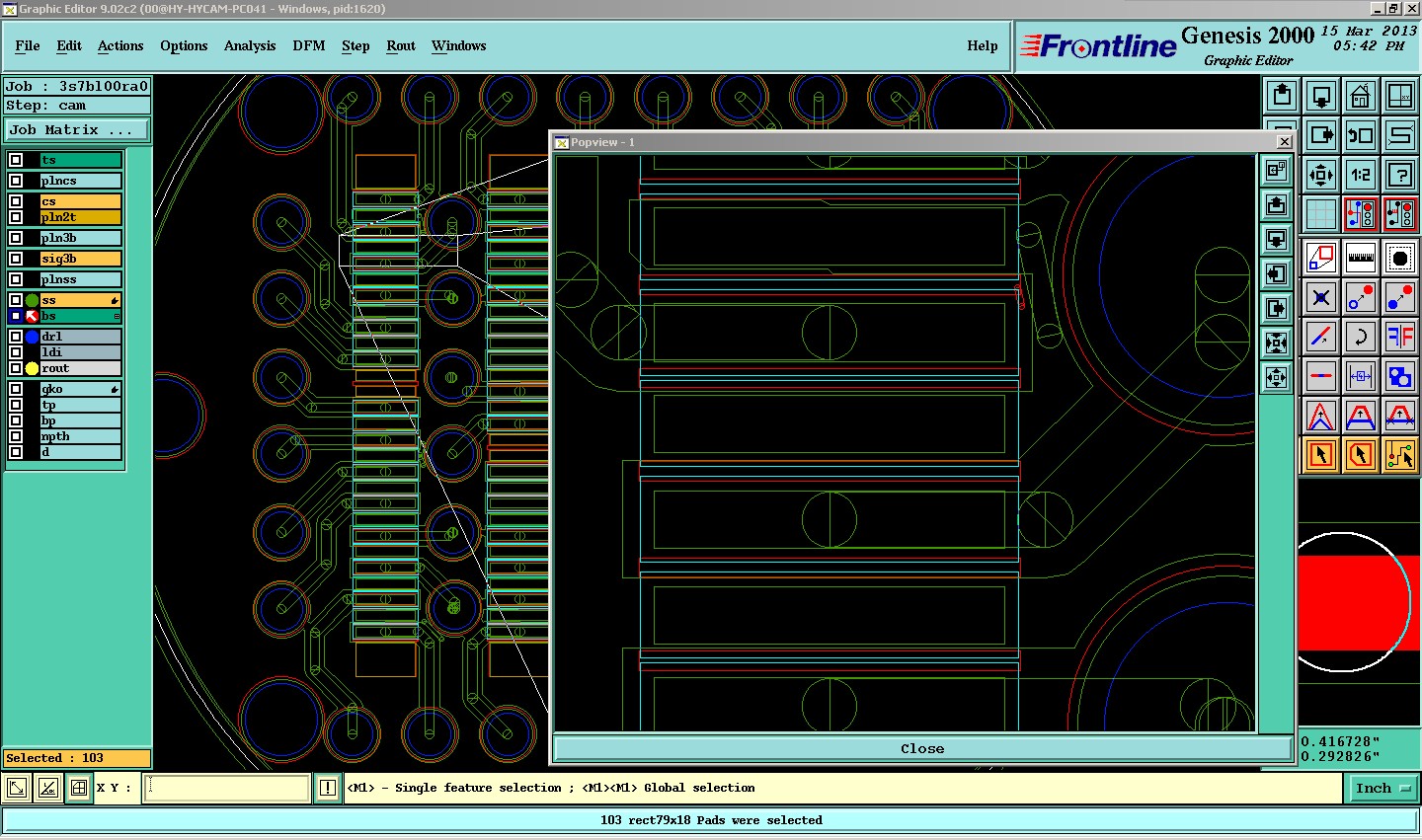Expand the gko layer arrow indicator
The image size is (1422, 840).
[x=115, y=390]
